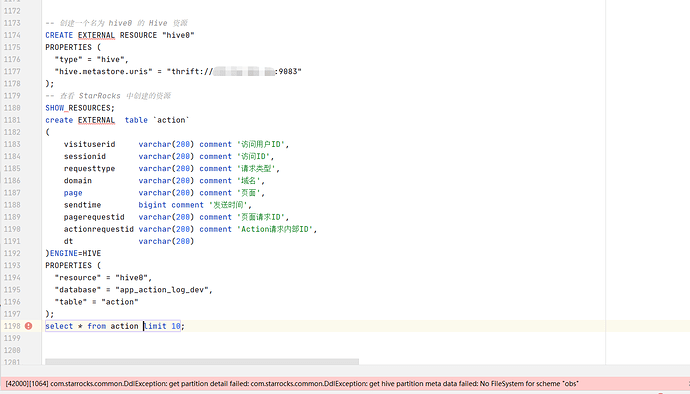Click the dt varchar(200) column line
This screenshot has width=690, height=394.
129,241
